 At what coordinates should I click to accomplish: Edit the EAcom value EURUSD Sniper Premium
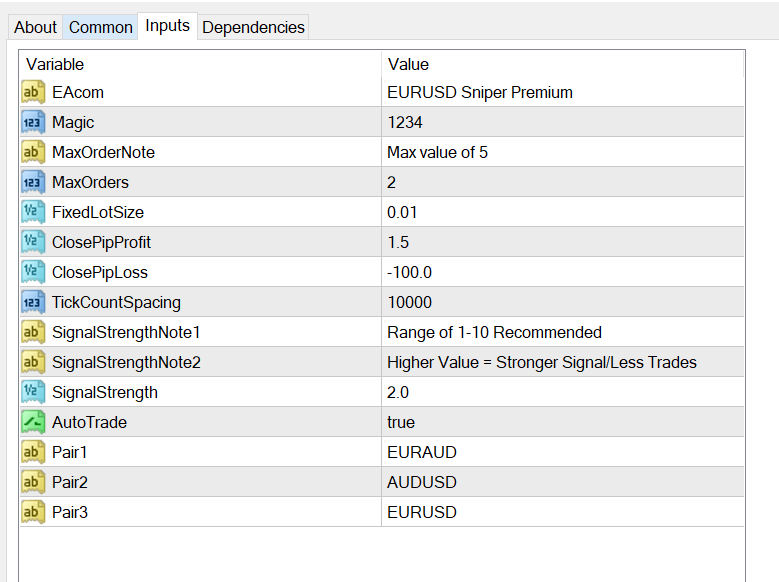[563, 92]
